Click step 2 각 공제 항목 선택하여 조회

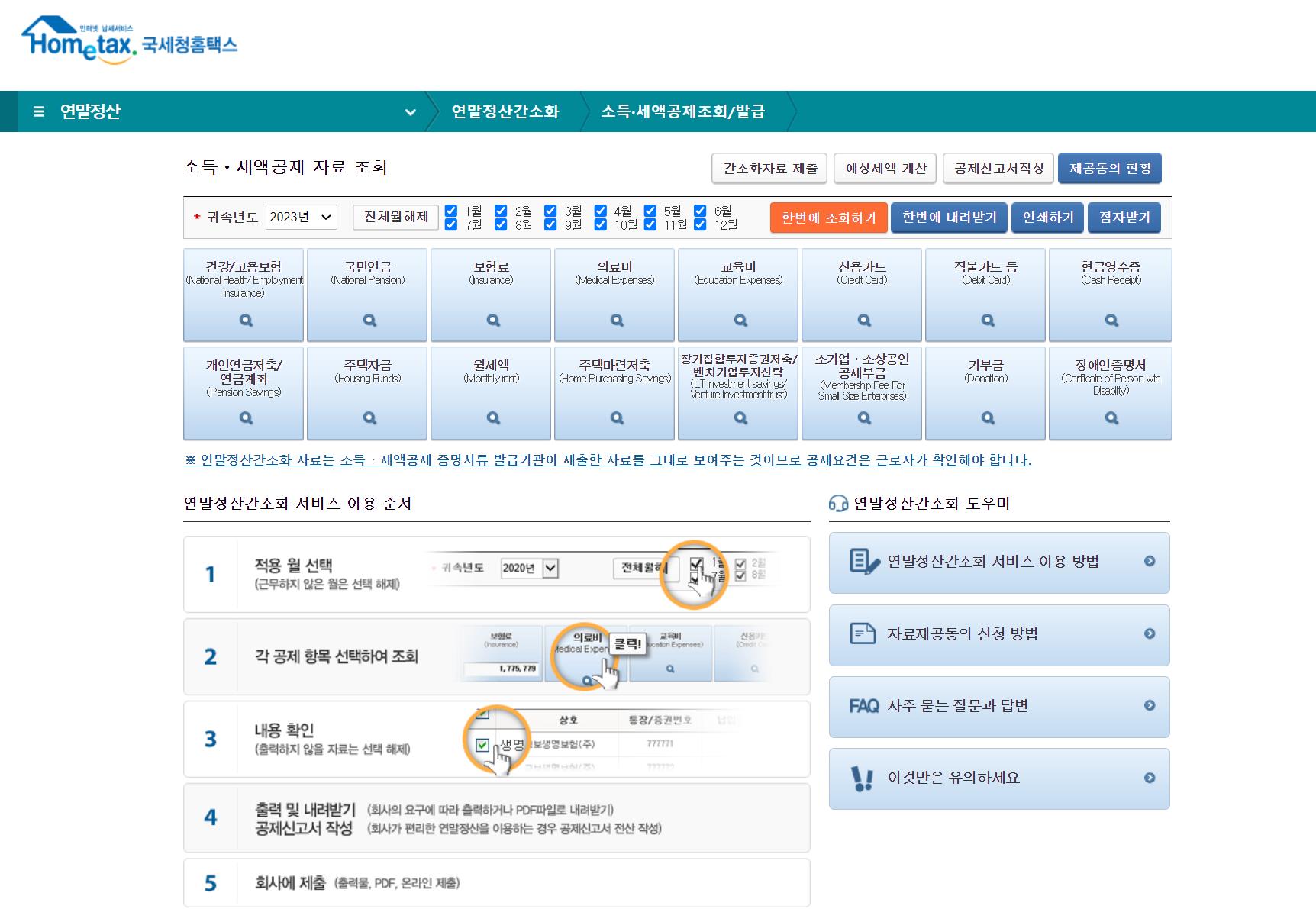(x=496, y=656)
